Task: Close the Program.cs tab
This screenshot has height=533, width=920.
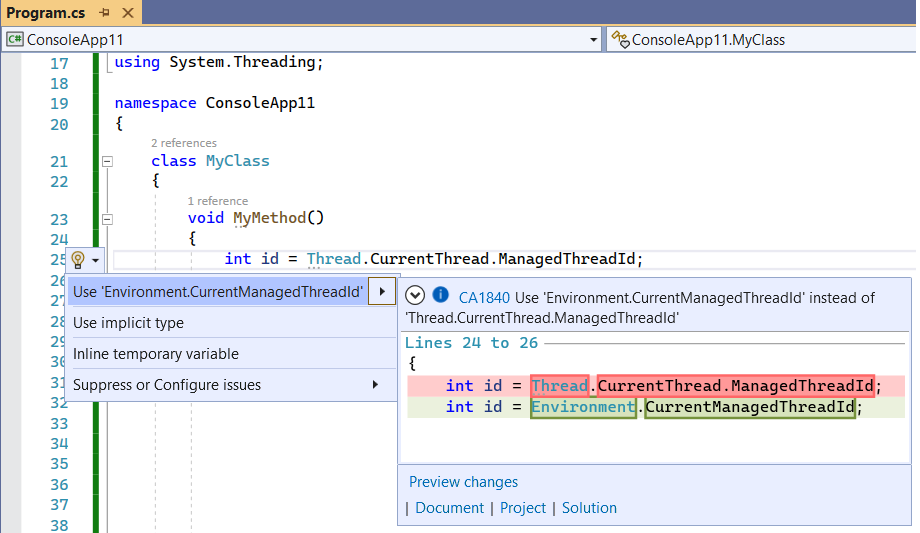Action: 127,12
